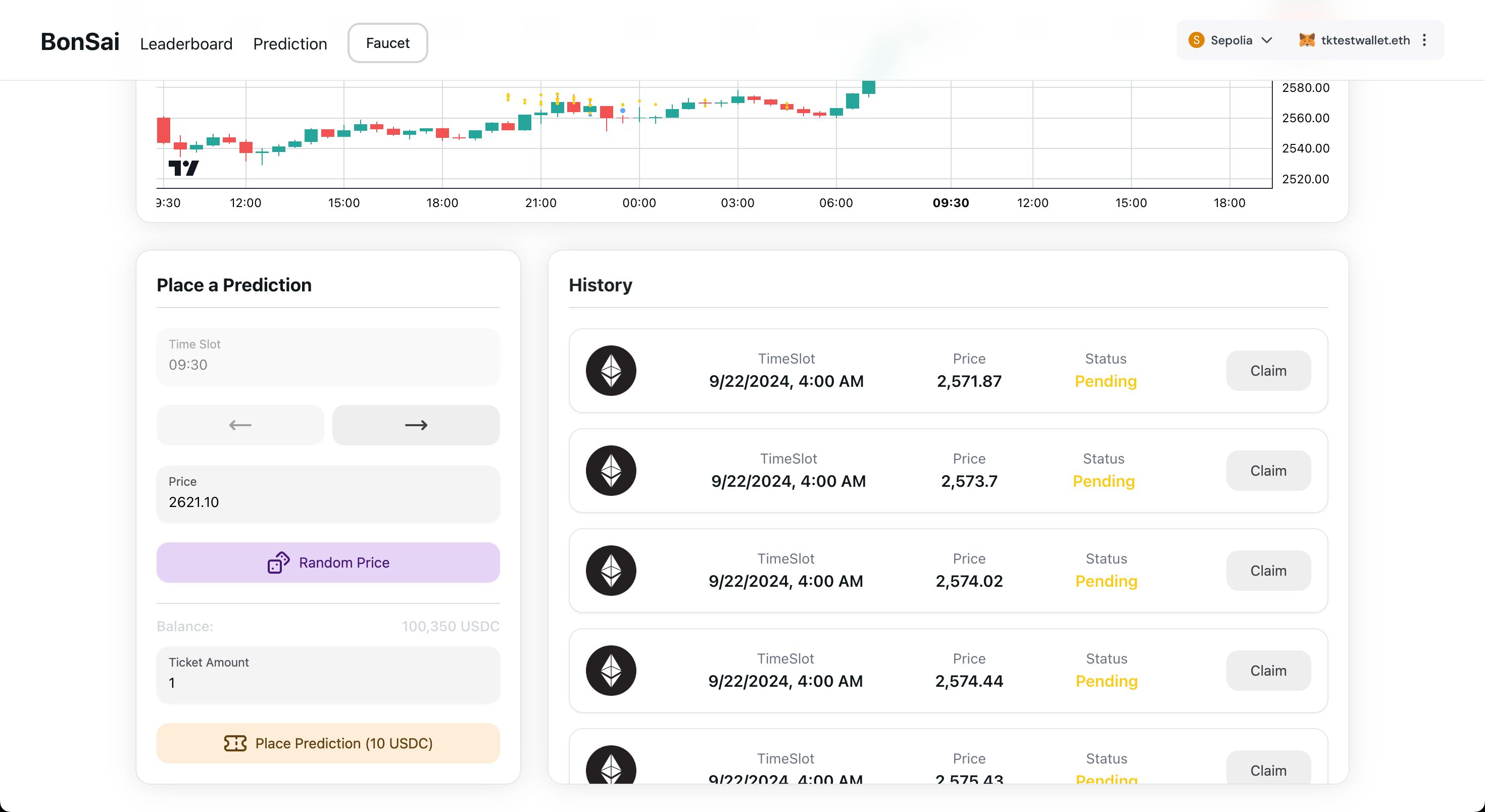Click the right arrow direction toggle
Screen dimensions: 1485x812
[416, 424]
